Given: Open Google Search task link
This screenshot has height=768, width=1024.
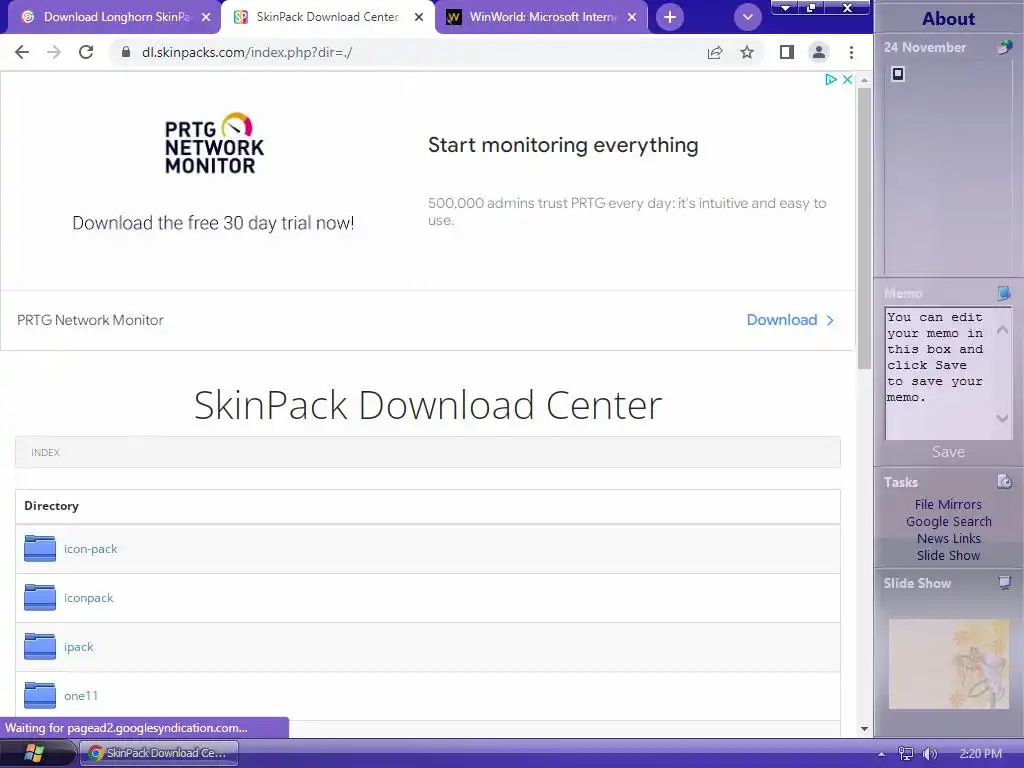Looking at the screenshot, I should coord(948,522).
